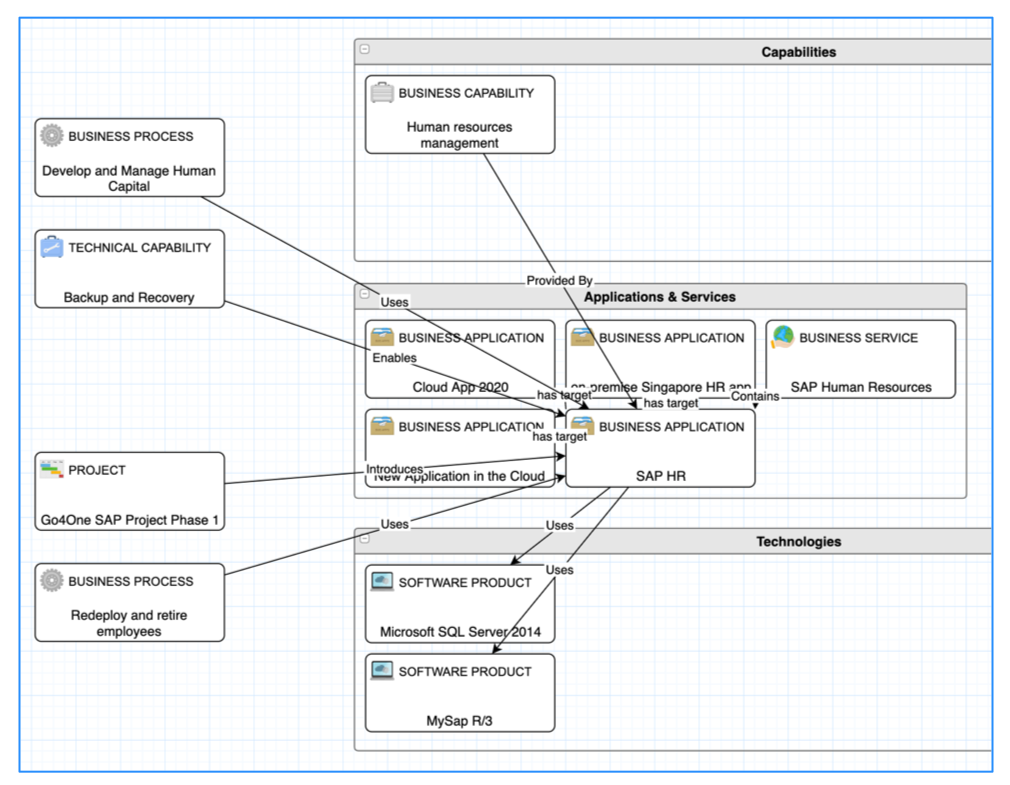Click the application icon of SAP HR
Image resolution: width=1010 pixels, height=785 pixels.
point(582,426)
